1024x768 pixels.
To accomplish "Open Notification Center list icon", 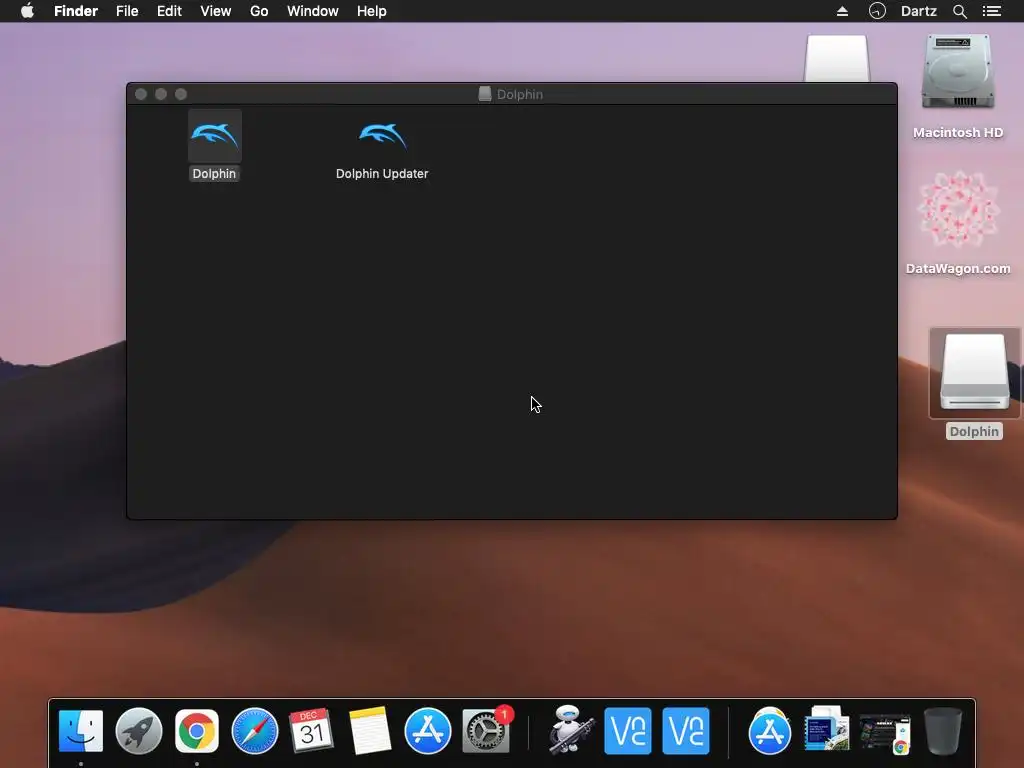I will click(x=992, y=11).
